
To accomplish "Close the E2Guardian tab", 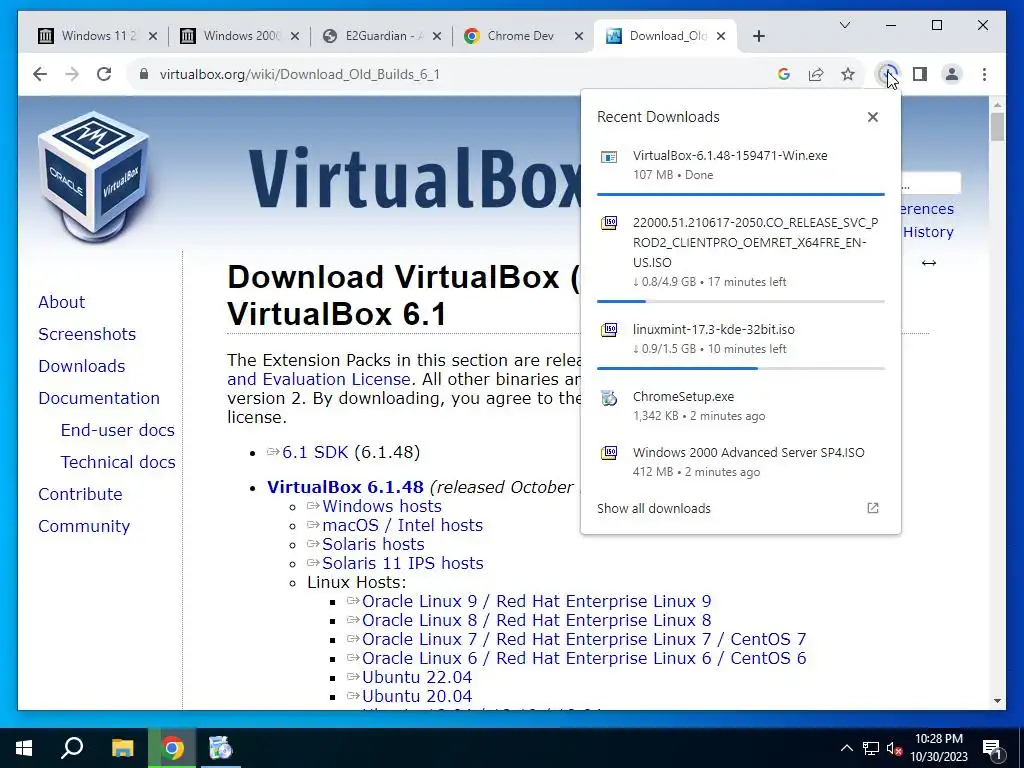I will click(x=437, y=36).
